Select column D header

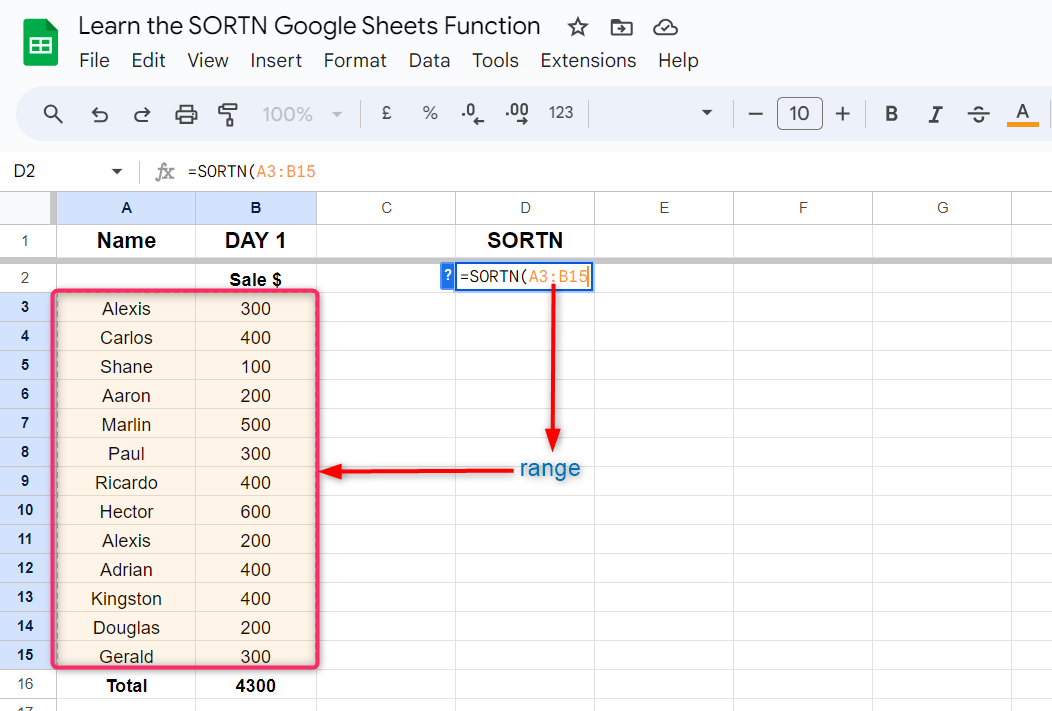525,208
